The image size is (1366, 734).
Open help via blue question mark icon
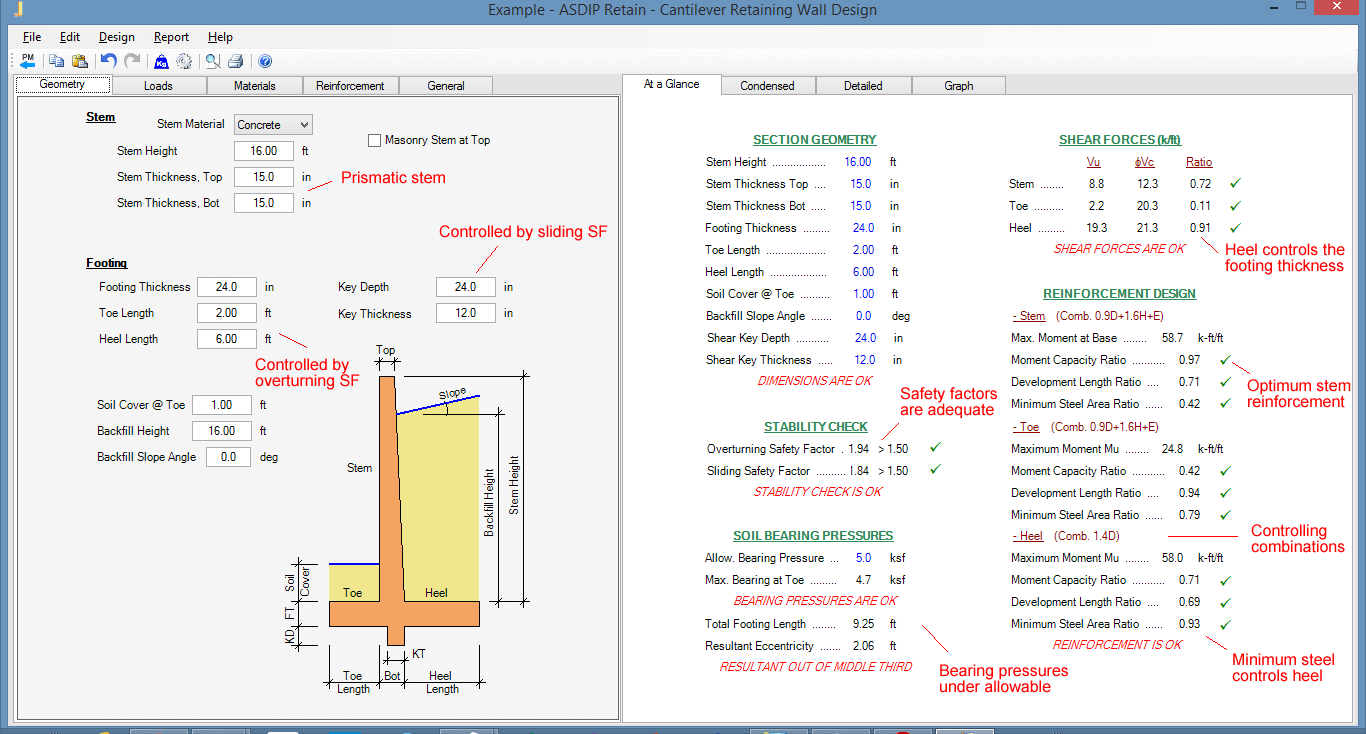(x=265, y=61)
